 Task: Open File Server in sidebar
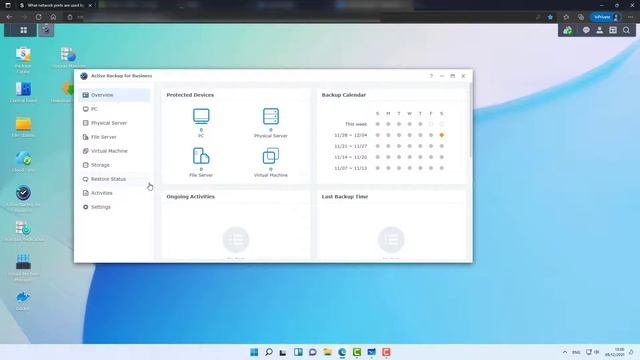(x=114, y=137)
